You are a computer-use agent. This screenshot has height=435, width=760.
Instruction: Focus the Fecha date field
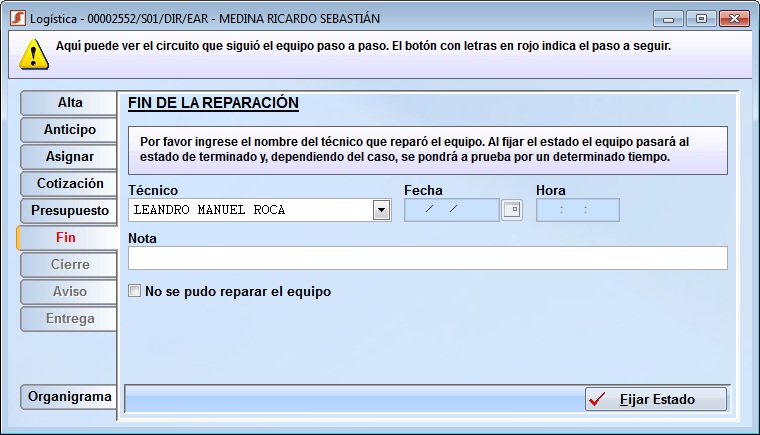pyautogui.click(x=451, y=210)
